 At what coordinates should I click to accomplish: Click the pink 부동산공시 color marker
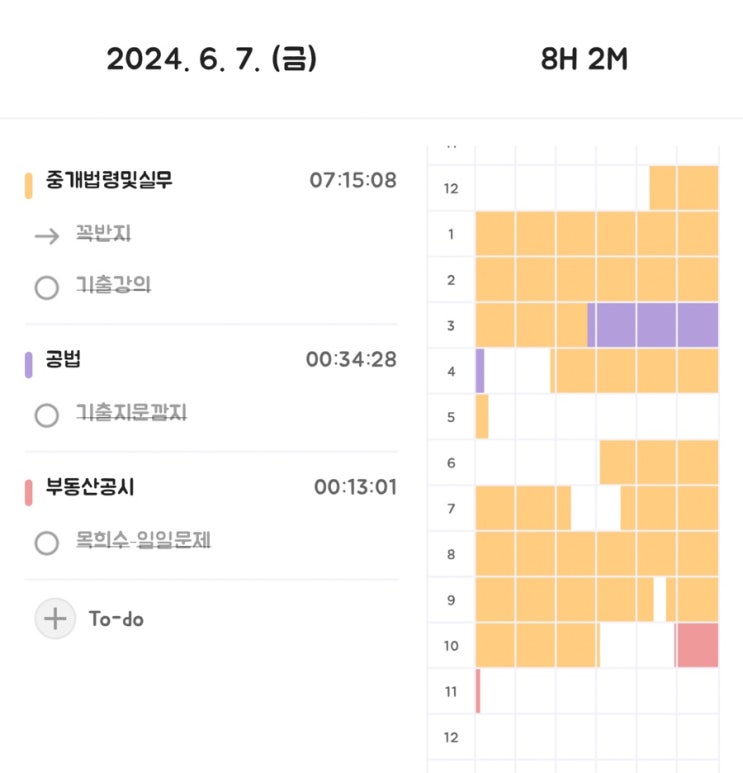[x=29, y=490]
